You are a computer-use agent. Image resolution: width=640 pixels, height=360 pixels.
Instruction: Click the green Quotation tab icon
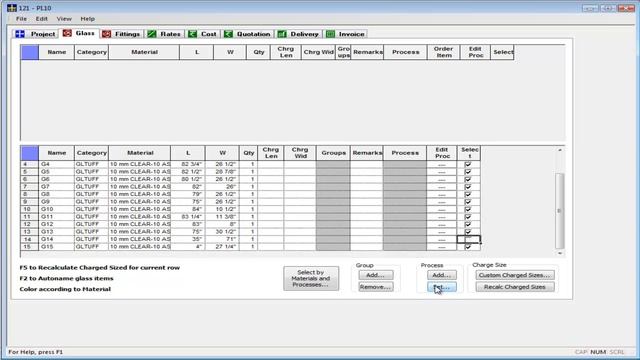[x=228, y=34]
